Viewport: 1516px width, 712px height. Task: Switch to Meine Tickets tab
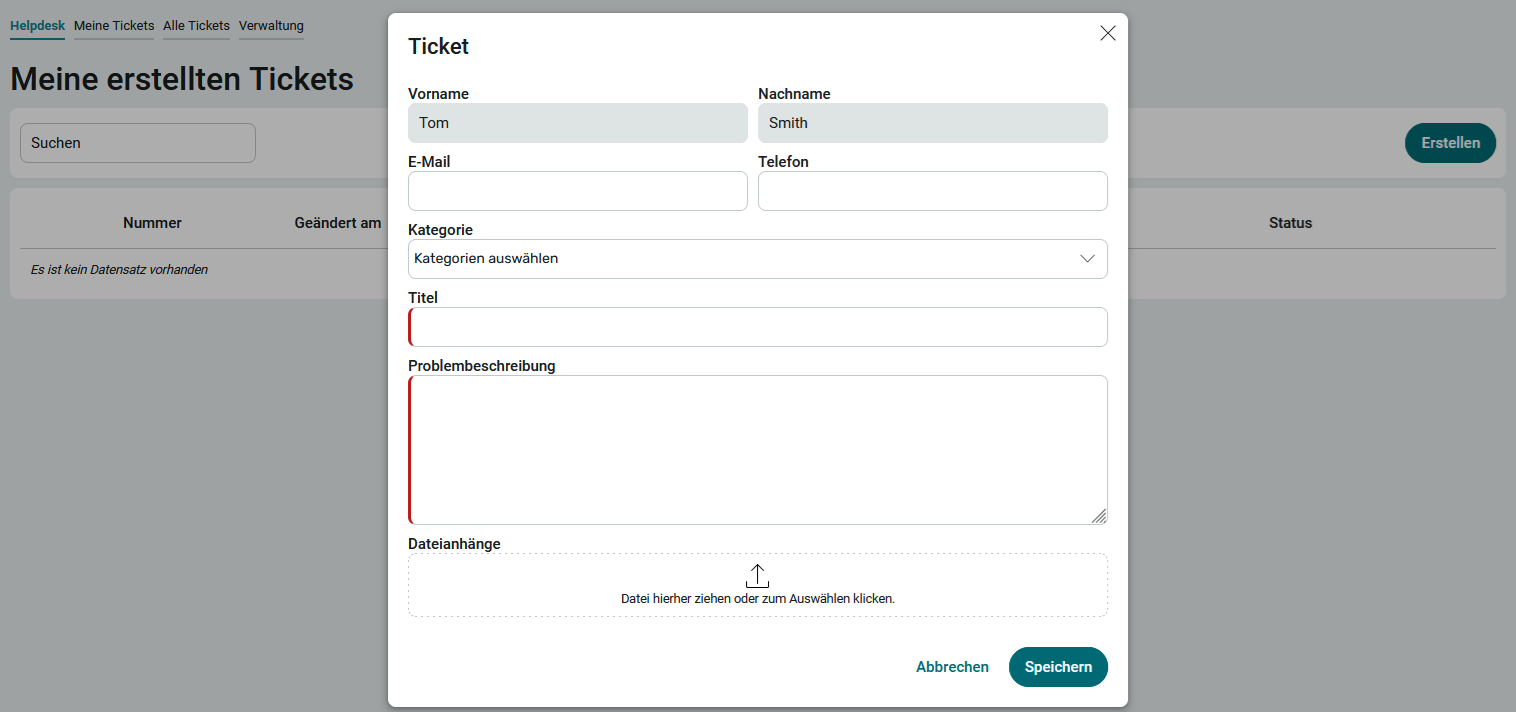tap(114, 26)
